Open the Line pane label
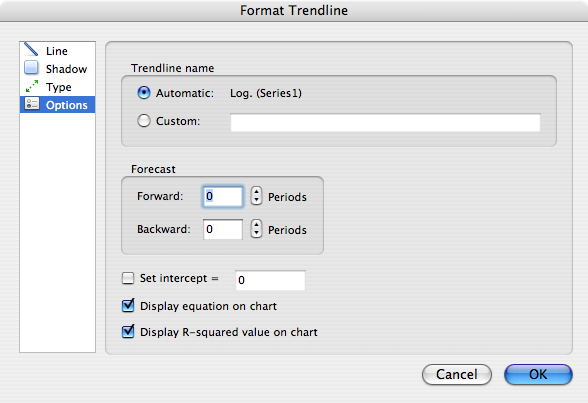The width and height of the screenshot is (588, 403). coord(57,51)
